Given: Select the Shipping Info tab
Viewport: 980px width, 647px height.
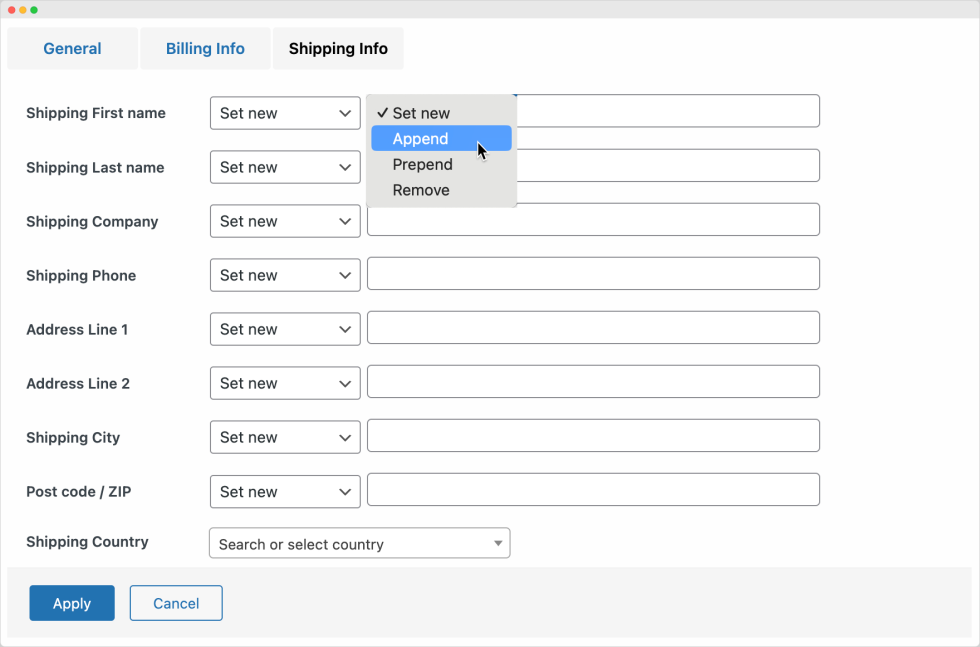Looking at the screenshot, I should coord(338,48).
